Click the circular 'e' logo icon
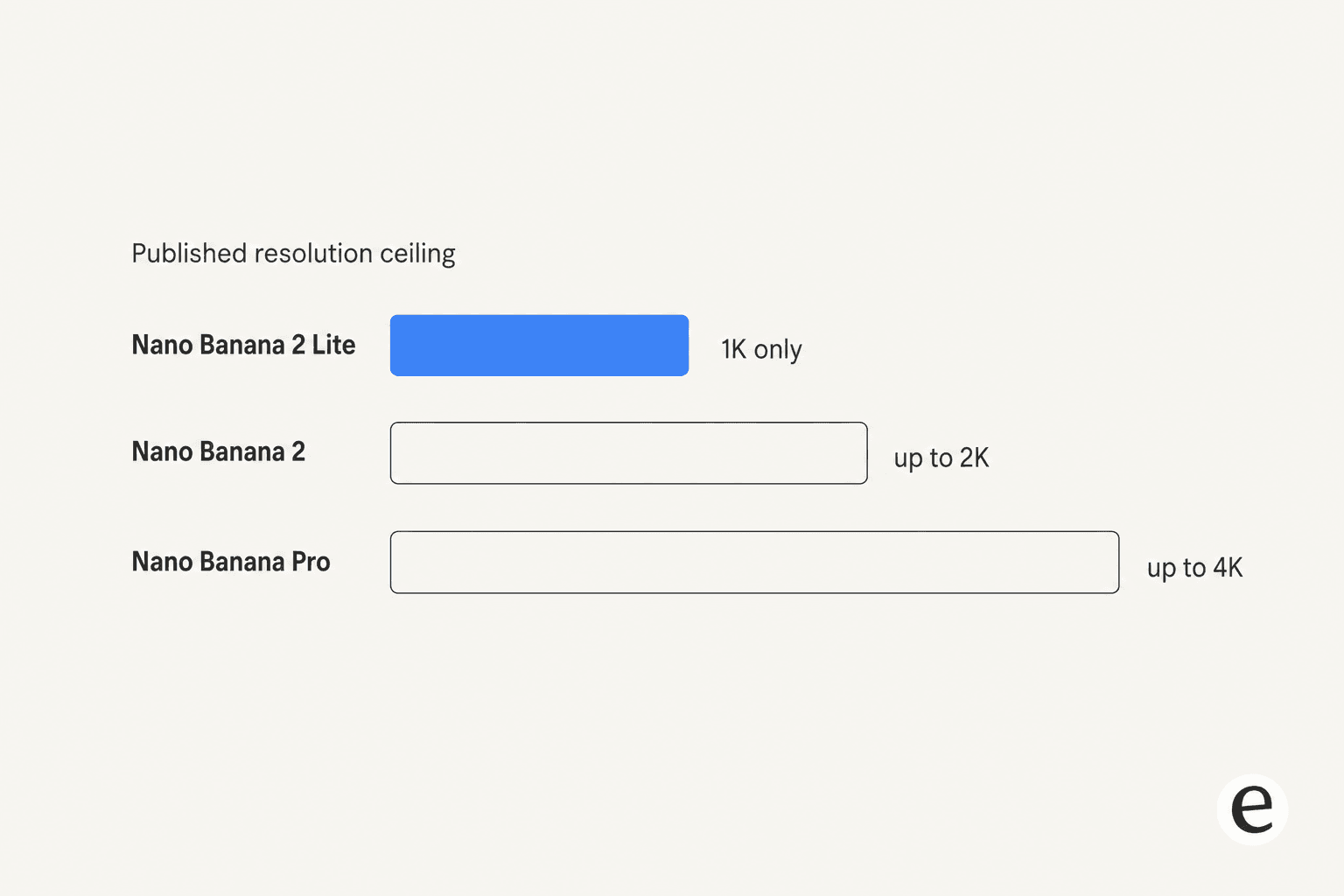1344x896 pixels. 1252,809
